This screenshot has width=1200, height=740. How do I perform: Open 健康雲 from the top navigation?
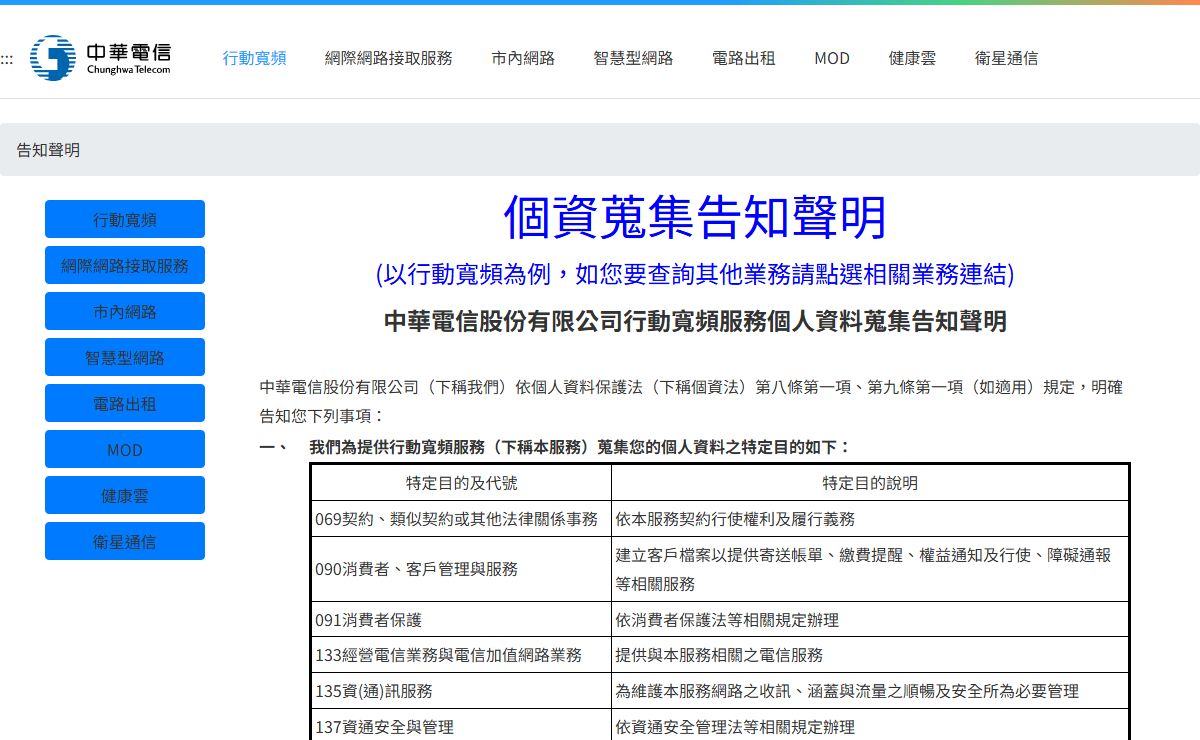point(912,58)
